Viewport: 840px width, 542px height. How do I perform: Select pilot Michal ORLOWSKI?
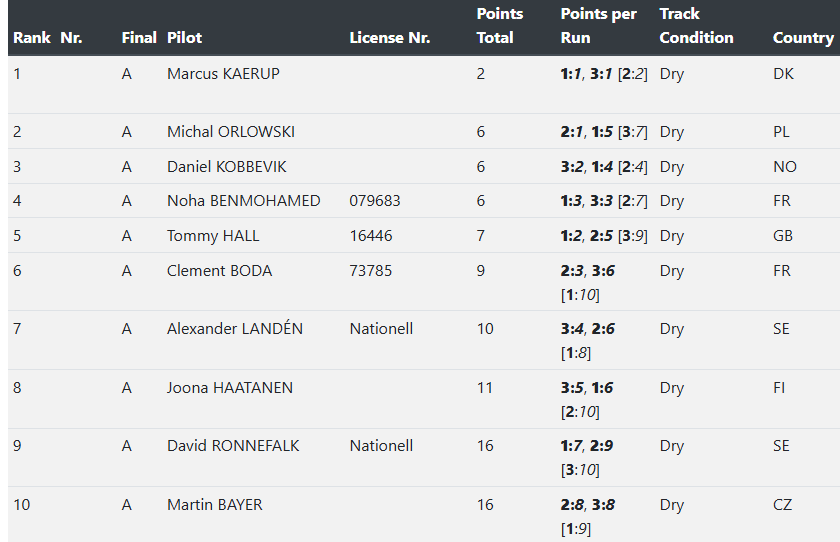click(x=230, y=132)
